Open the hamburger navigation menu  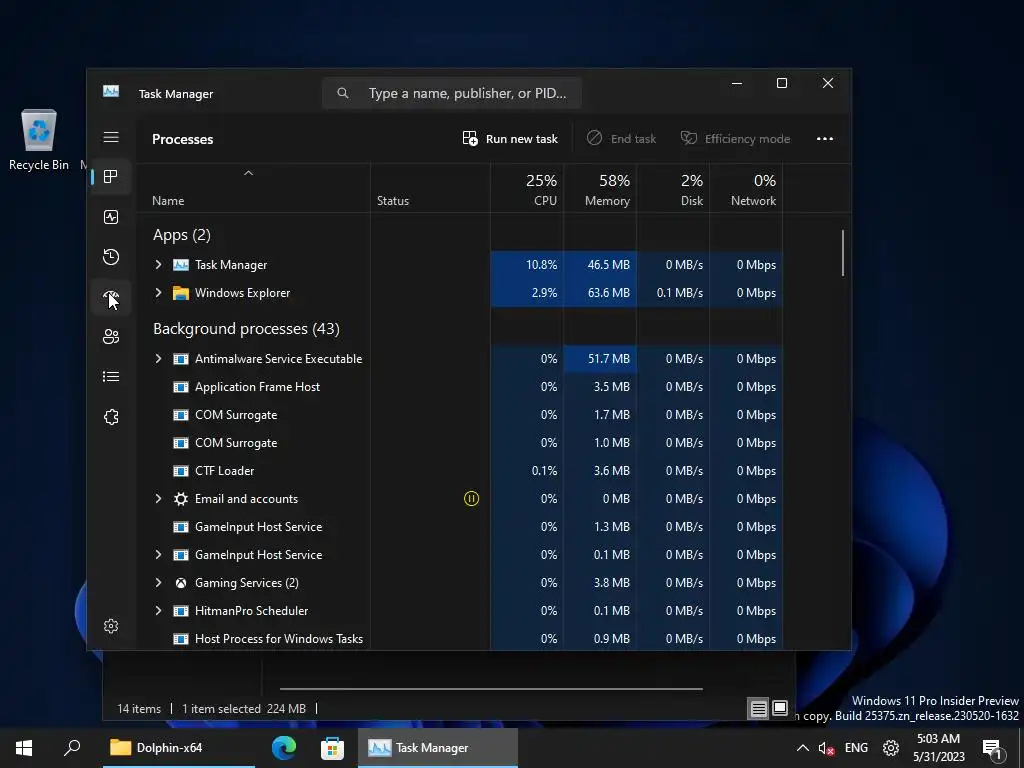click(111, 137)
